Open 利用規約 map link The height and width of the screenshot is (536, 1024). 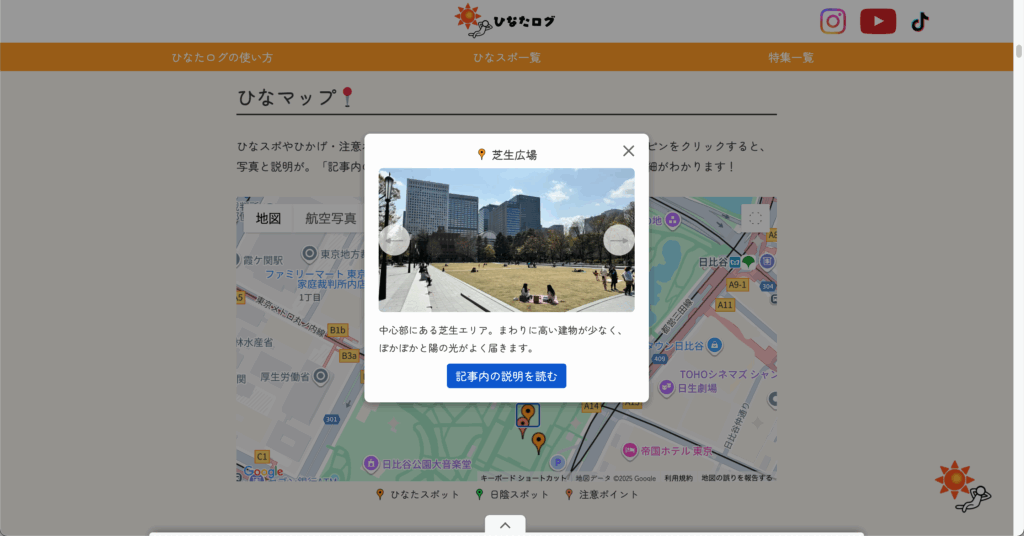pos(679,478)
